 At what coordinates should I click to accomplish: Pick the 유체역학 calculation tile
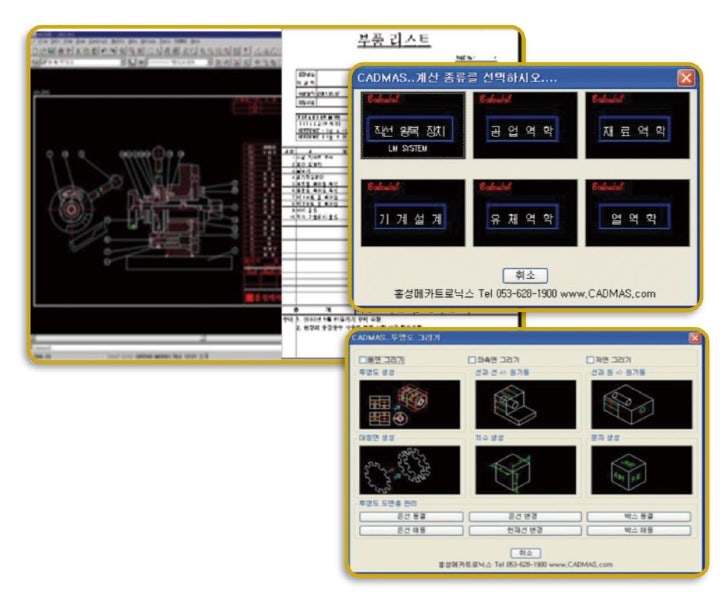tap(525, 213)
